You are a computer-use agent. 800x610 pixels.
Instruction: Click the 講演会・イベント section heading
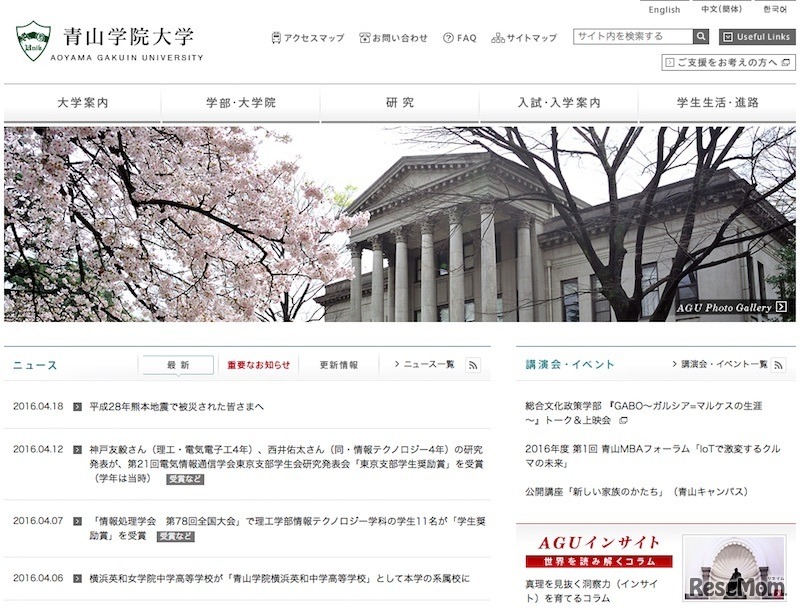pos(570,364)
